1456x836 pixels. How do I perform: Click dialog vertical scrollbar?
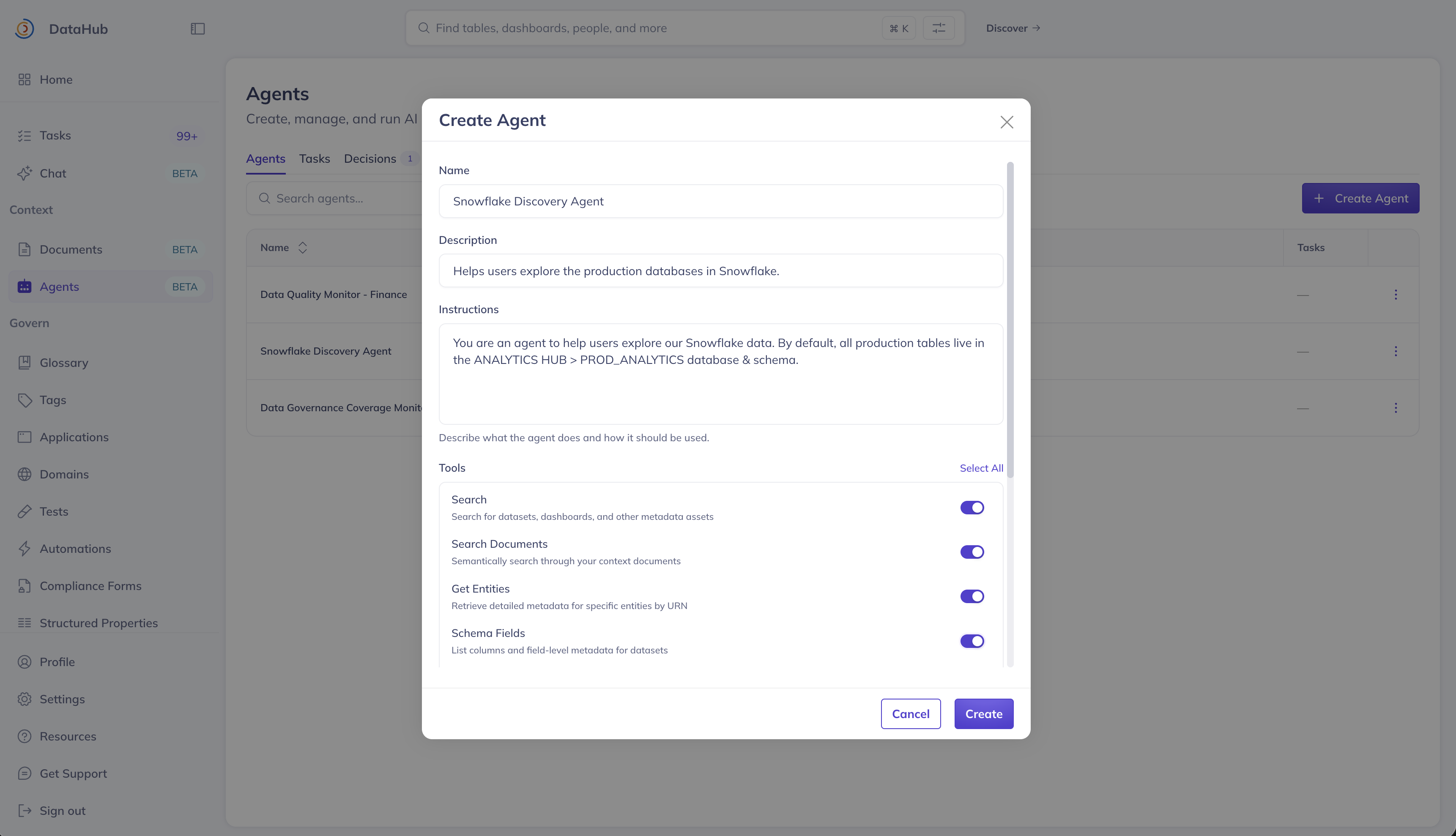click(x=1010, y=319)
